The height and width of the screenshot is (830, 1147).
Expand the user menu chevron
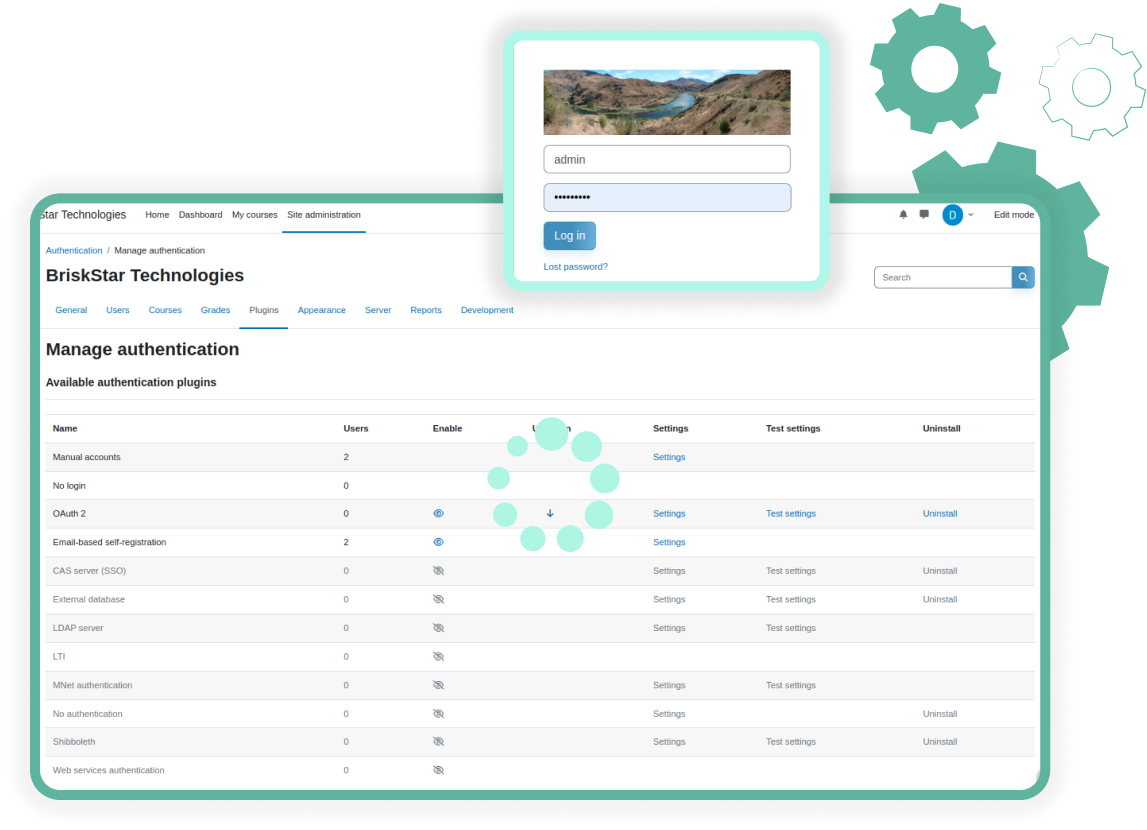point(971,215)
